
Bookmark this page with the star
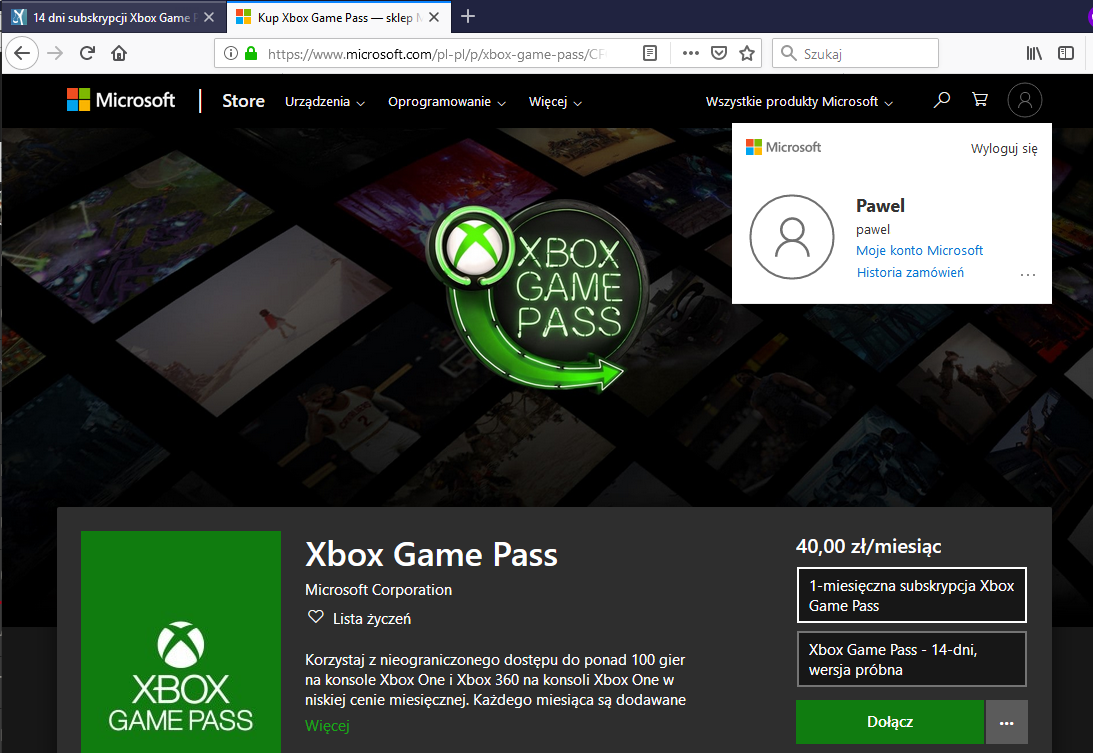coord(747,53)
